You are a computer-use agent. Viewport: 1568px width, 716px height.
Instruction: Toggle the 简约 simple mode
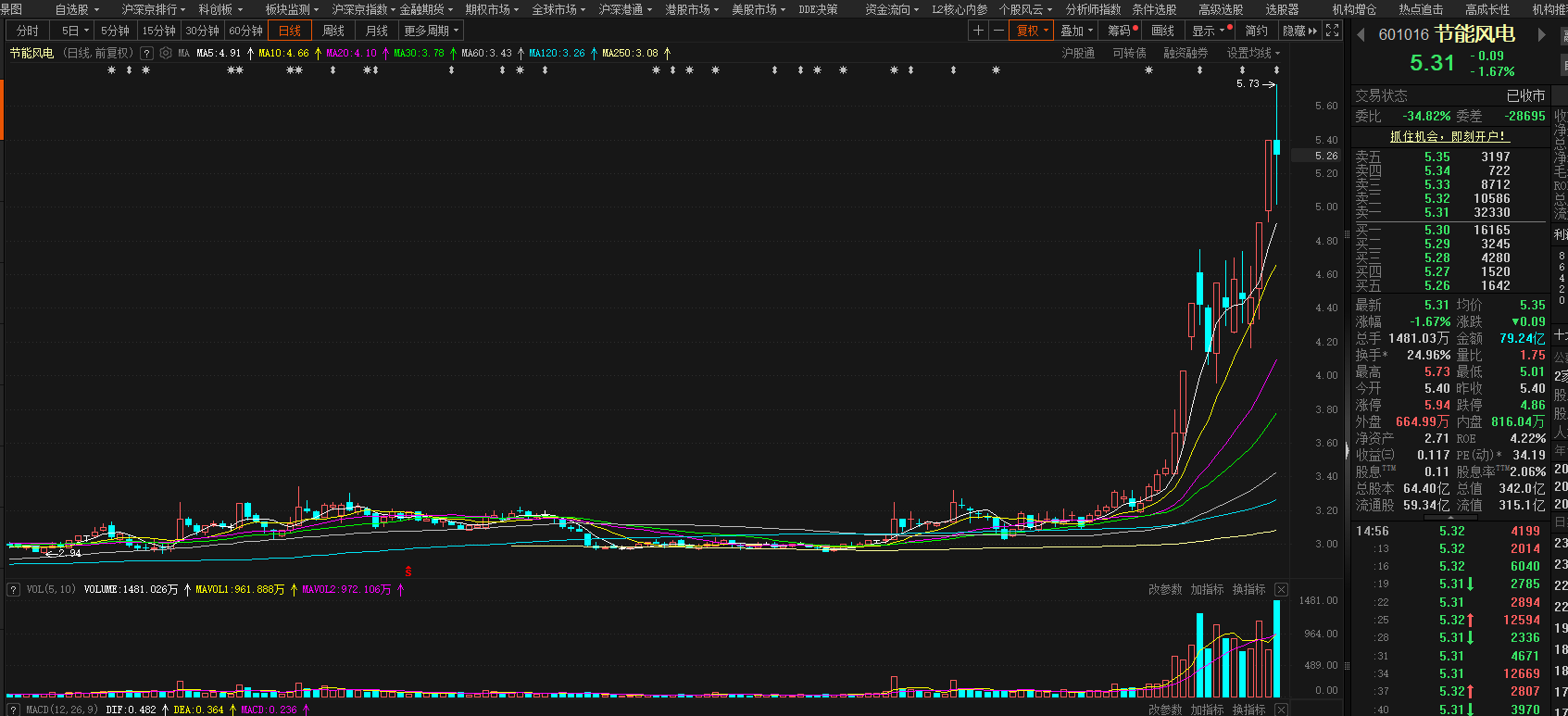[1257, 31]
